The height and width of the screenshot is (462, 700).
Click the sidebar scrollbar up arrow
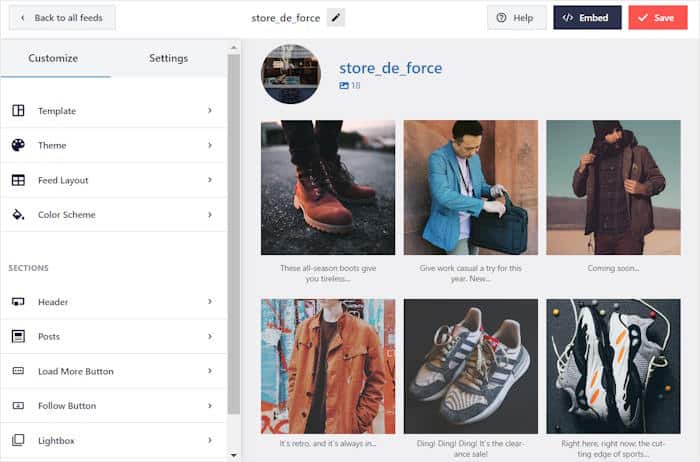[x=233, y=47]
